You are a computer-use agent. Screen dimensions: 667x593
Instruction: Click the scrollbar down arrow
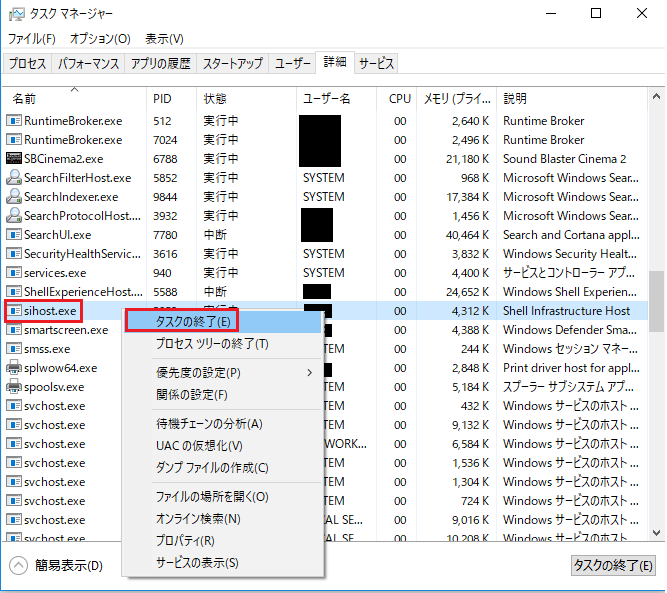(656, 533)
